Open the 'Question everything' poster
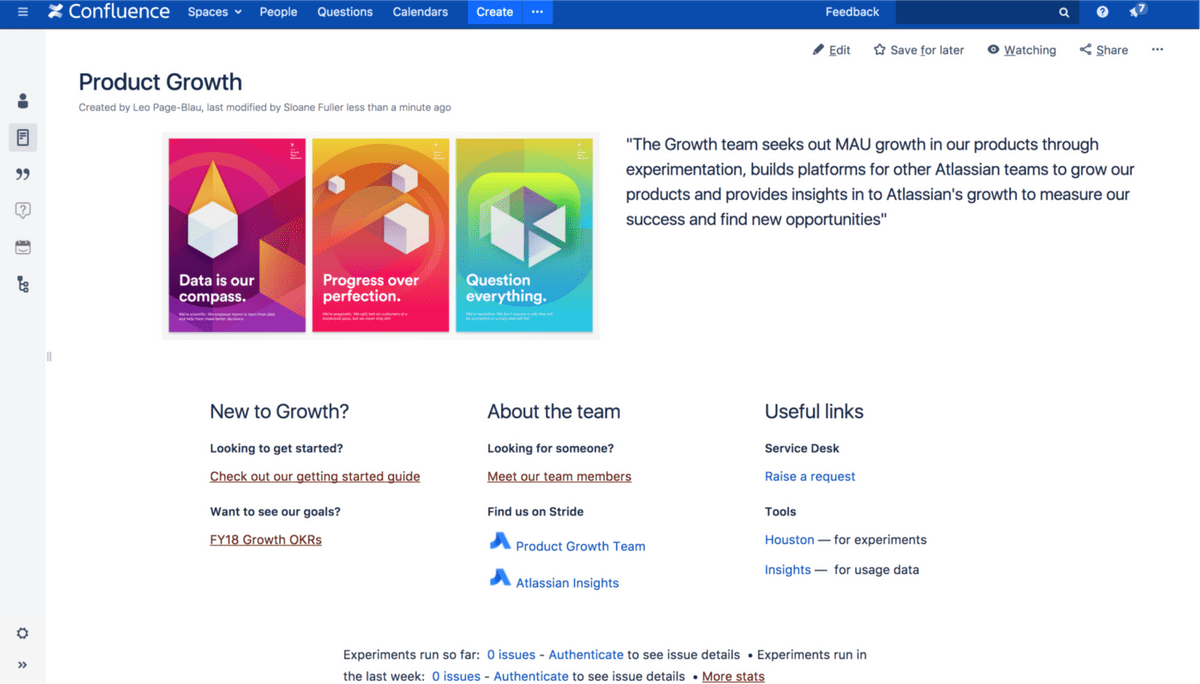1200x684 pixels. [524, 236]
